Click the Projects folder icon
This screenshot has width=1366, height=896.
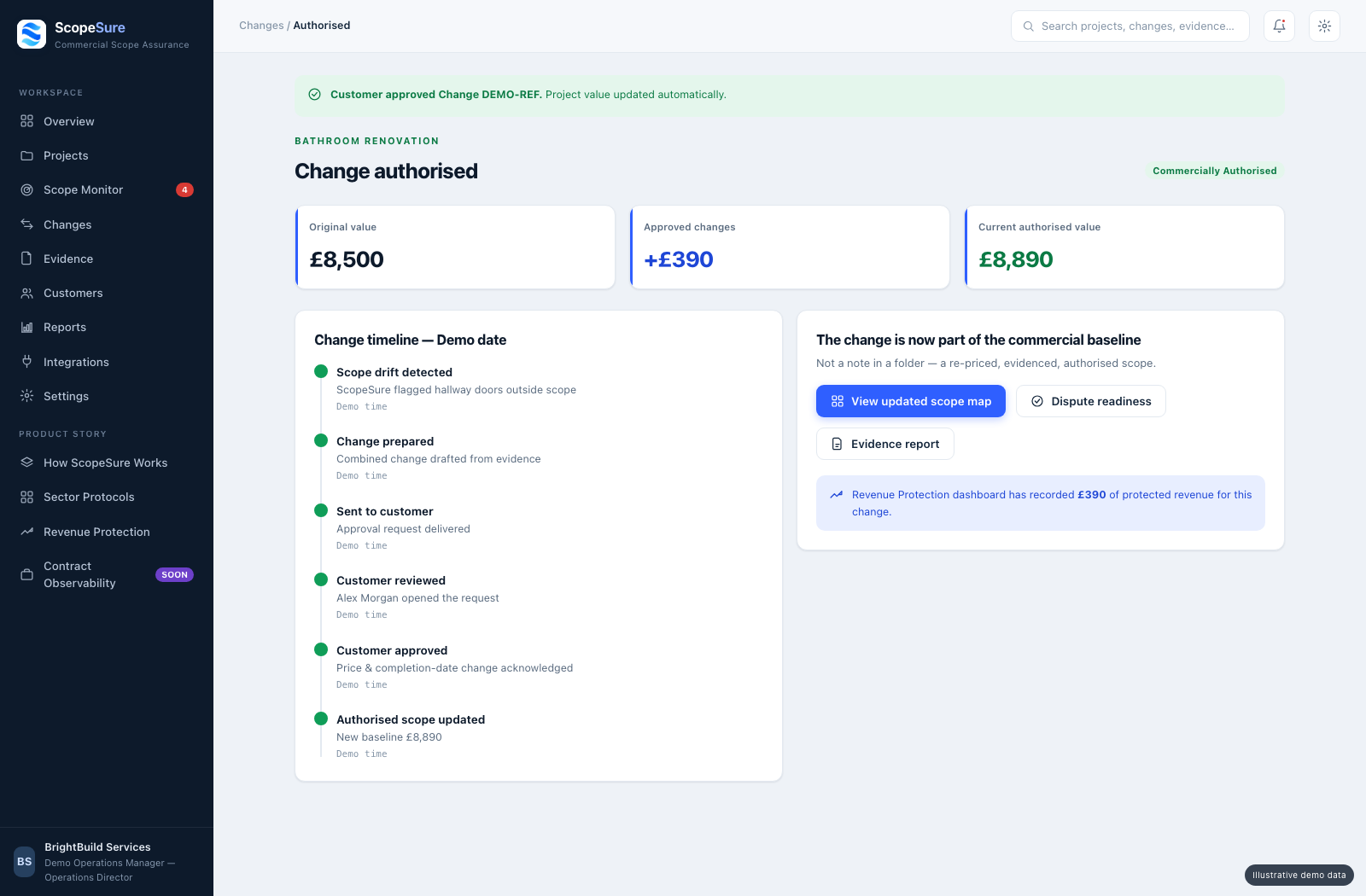[x=27, y=155]
